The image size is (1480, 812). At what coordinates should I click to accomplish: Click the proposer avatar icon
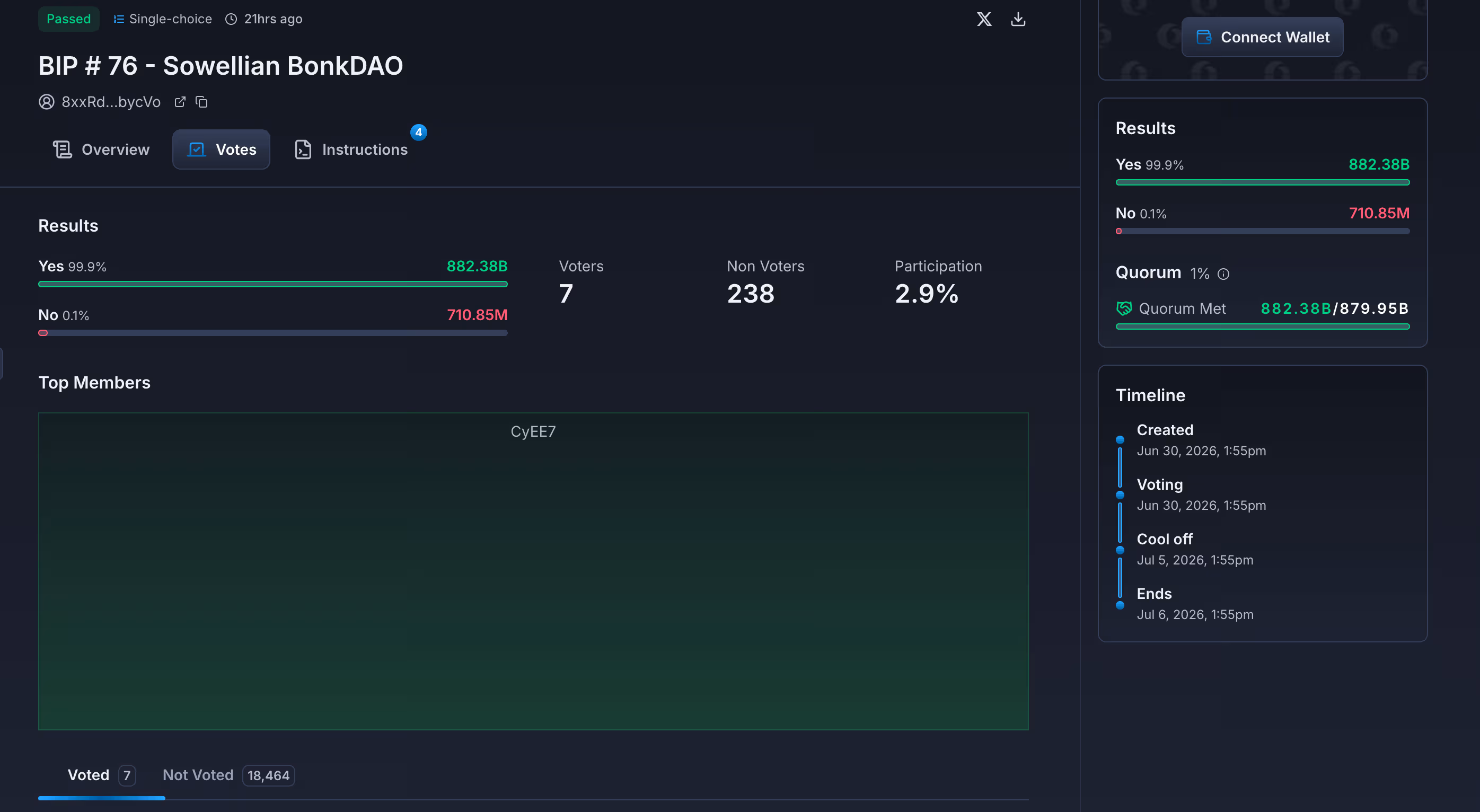pyautogui.click(x=47, y=102)
